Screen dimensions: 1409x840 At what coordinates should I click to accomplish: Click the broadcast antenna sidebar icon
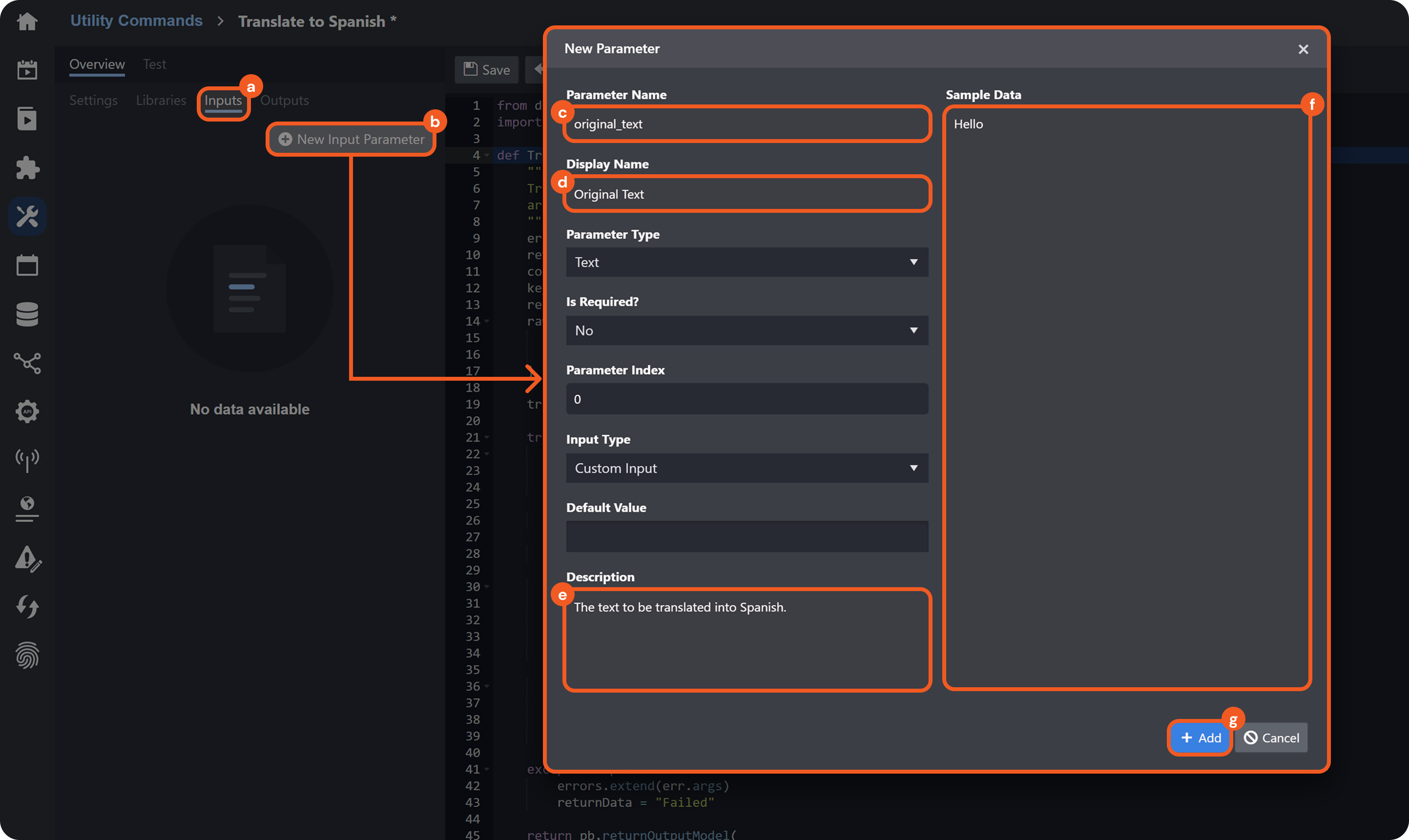pos(26,460)
